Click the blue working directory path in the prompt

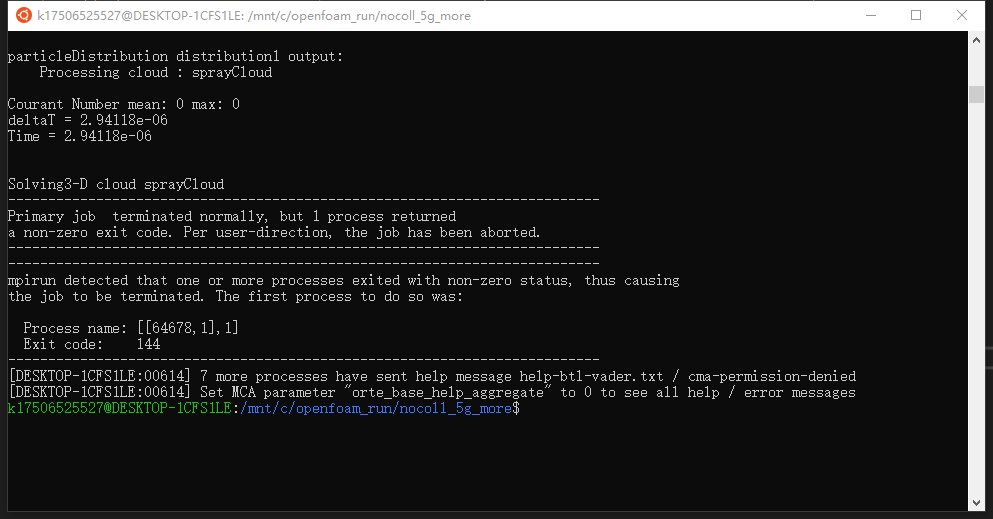click(376, 409)
